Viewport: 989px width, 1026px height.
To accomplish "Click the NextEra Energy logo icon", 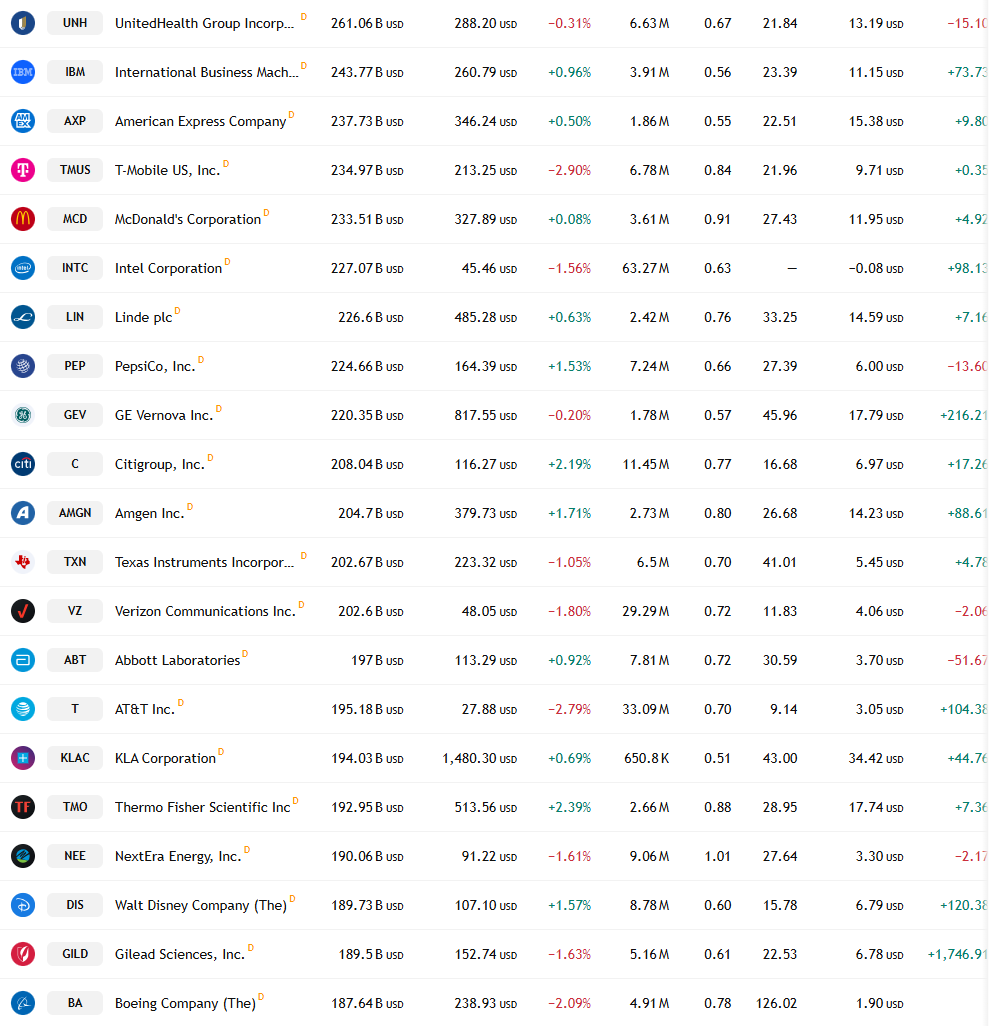I will tap(23, 856).
